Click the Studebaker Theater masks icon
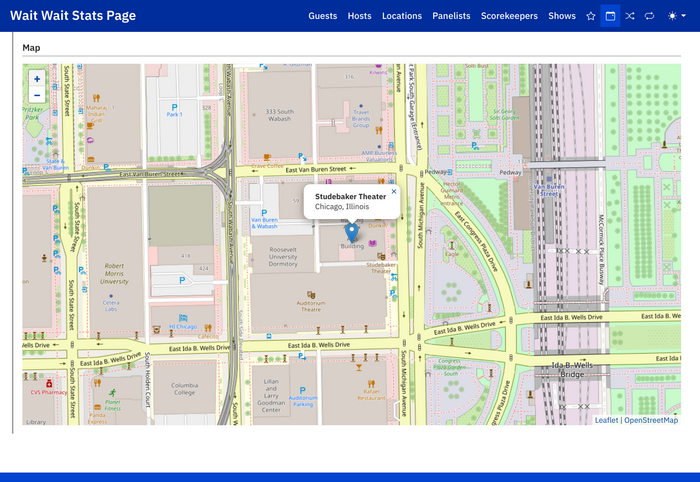Viewport: 700px width, 482px height. point(381,256)
